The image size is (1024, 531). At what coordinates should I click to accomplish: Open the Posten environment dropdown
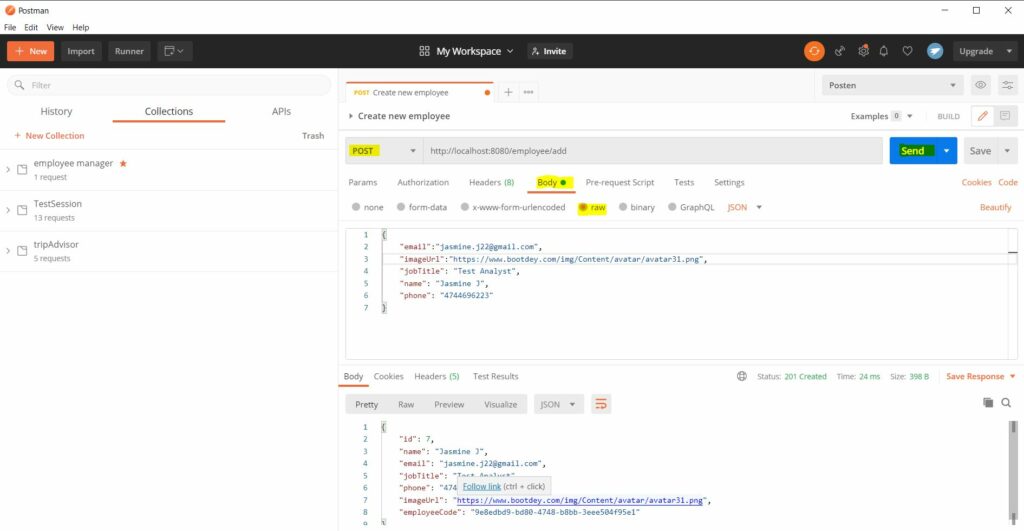pos(891,85)
